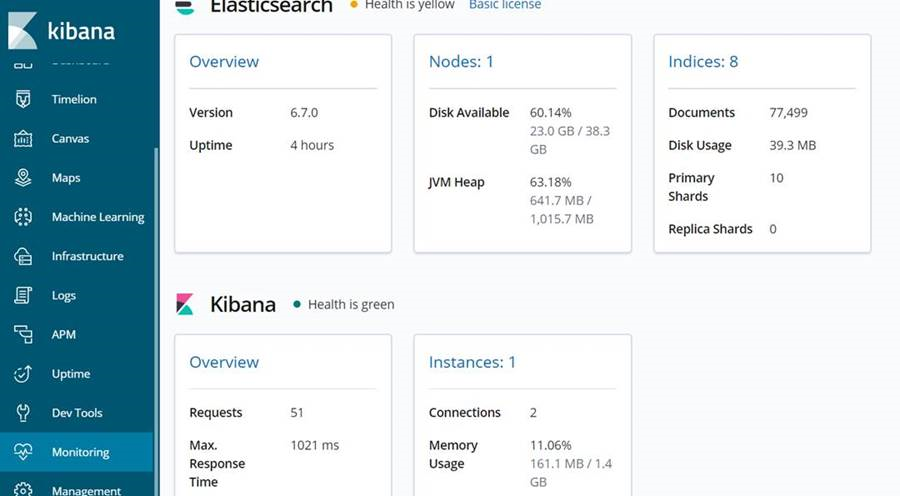Click the 'JVM Heap' label
Screen dimensions: 900x496
[456, 183]
